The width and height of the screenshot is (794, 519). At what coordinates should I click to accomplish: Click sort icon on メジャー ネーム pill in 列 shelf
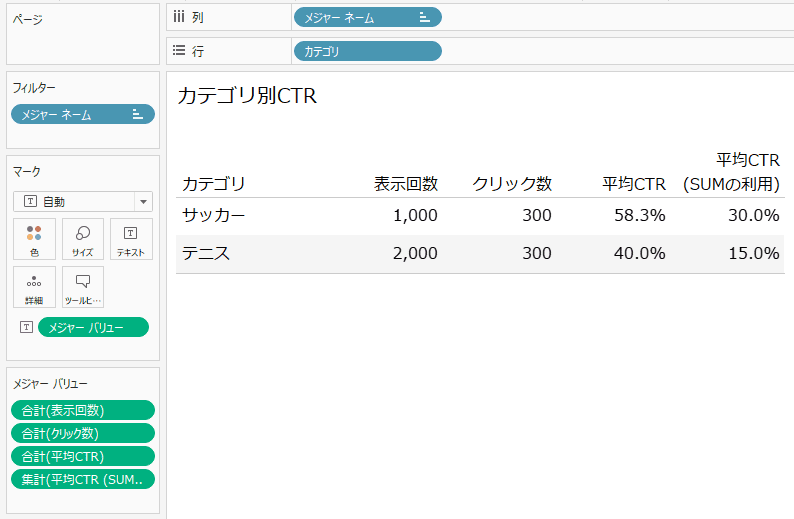[x=424, y=17]
